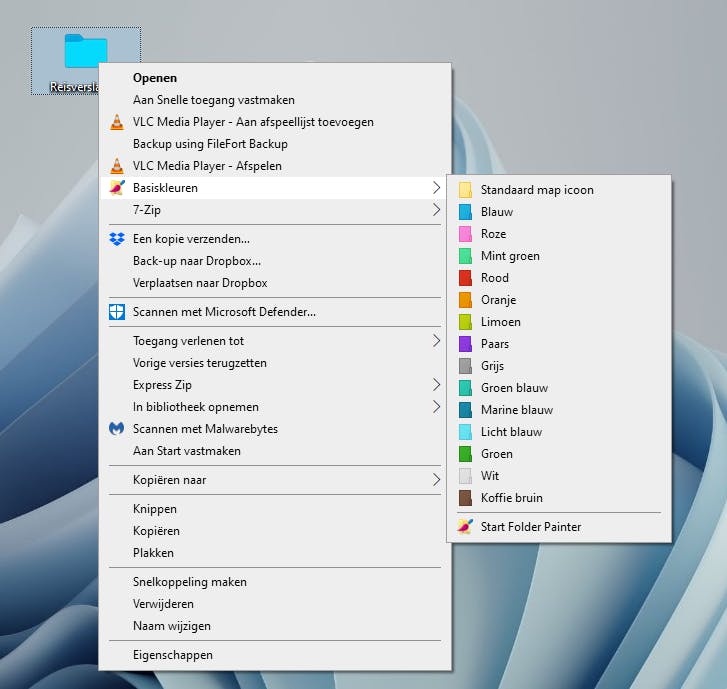
Task: Click the 'Licht blauw' label text
Action: coord(511,432)
